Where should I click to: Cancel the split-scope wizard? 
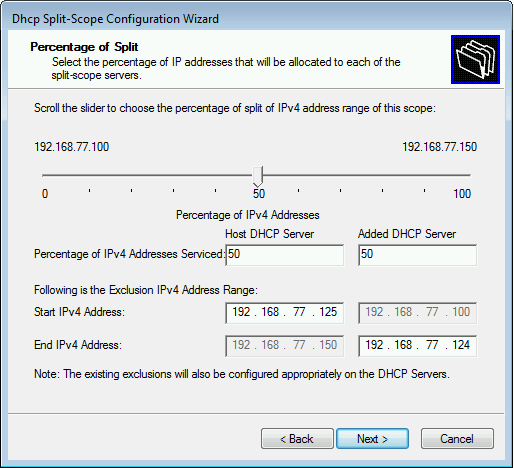coord(457,439)
